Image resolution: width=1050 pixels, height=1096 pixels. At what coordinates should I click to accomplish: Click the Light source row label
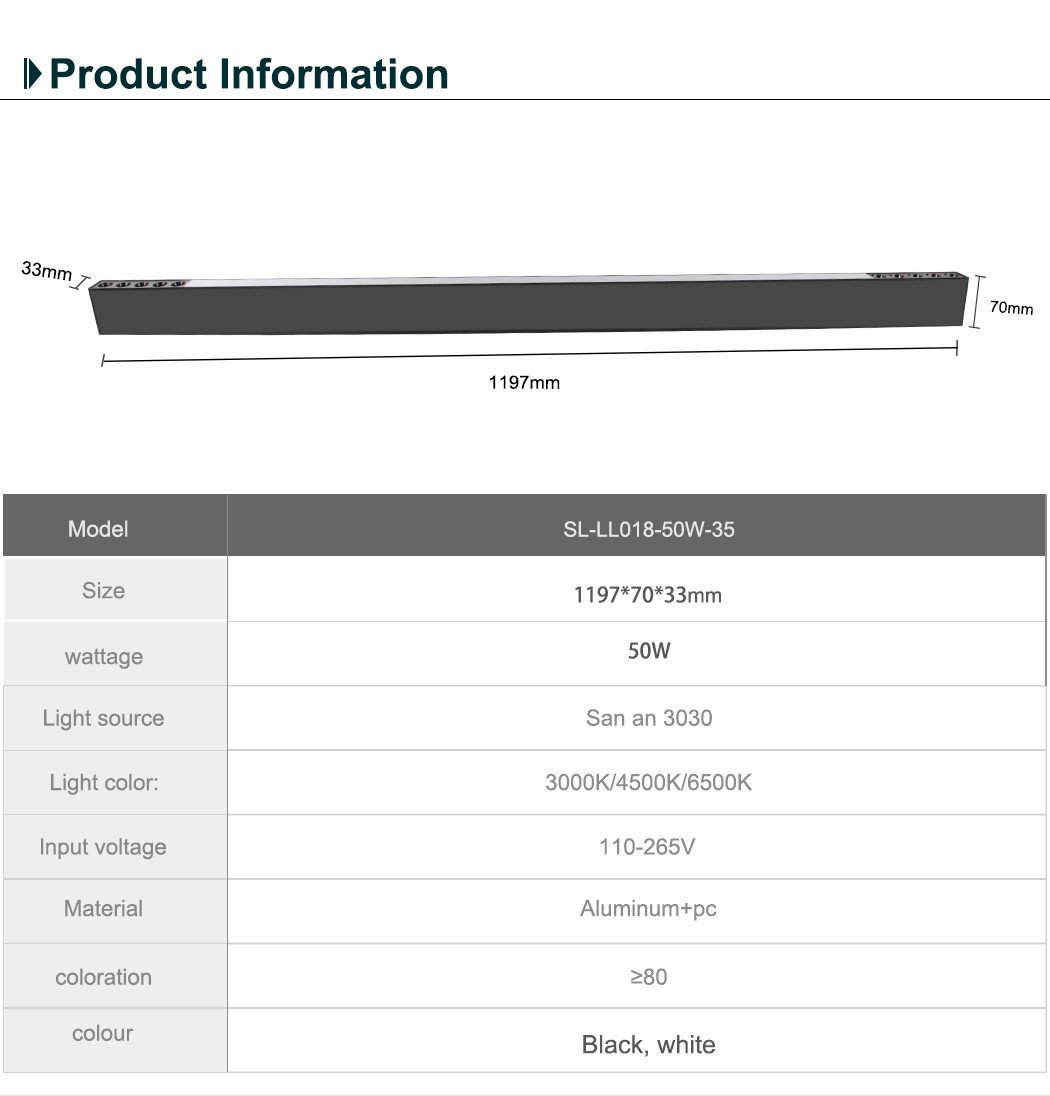103,718
